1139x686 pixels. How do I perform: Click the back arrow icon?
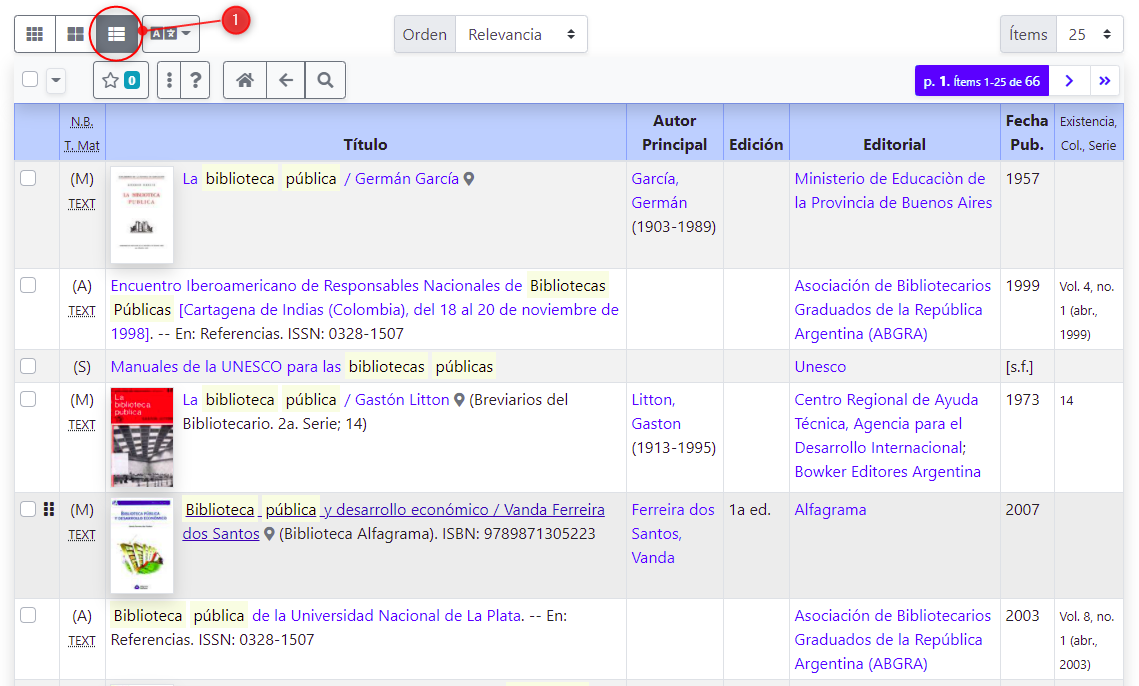click(x=286, y=81)
